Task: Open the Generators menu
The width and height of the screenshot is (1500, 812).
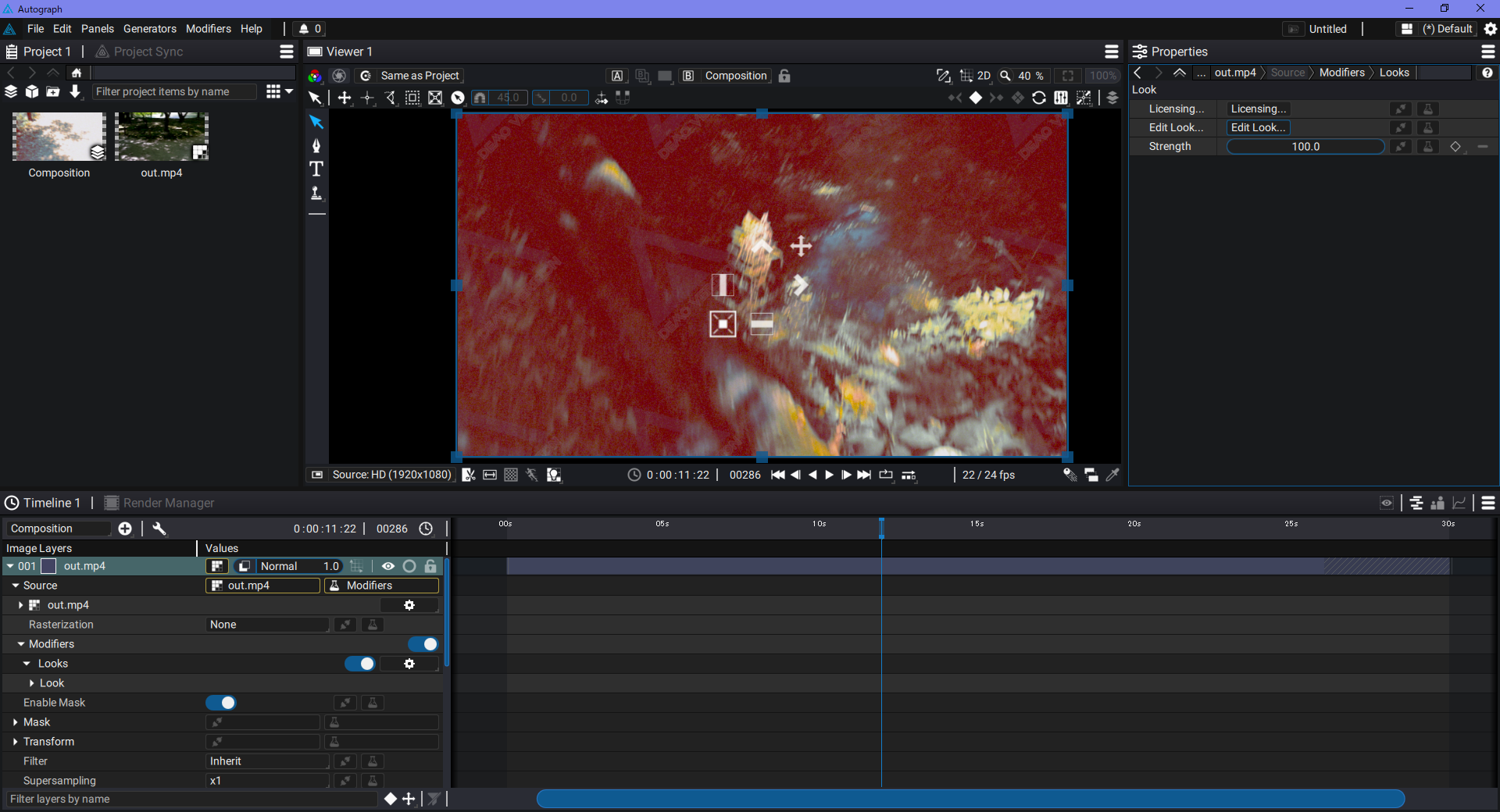Action: pyautogui.click(x=149, y=29)
